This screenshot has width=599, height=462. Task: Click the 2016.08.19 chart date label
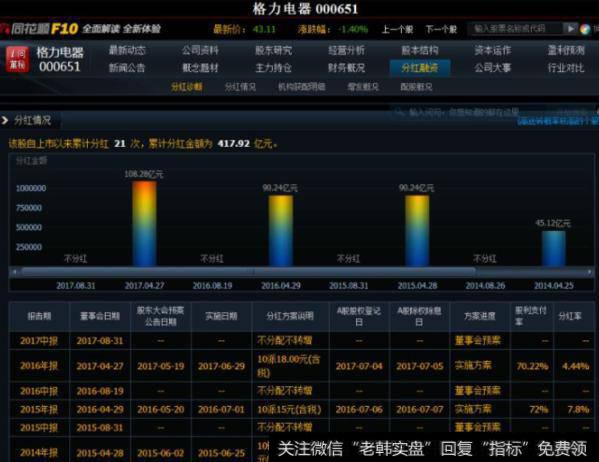(x=212, y=285)
